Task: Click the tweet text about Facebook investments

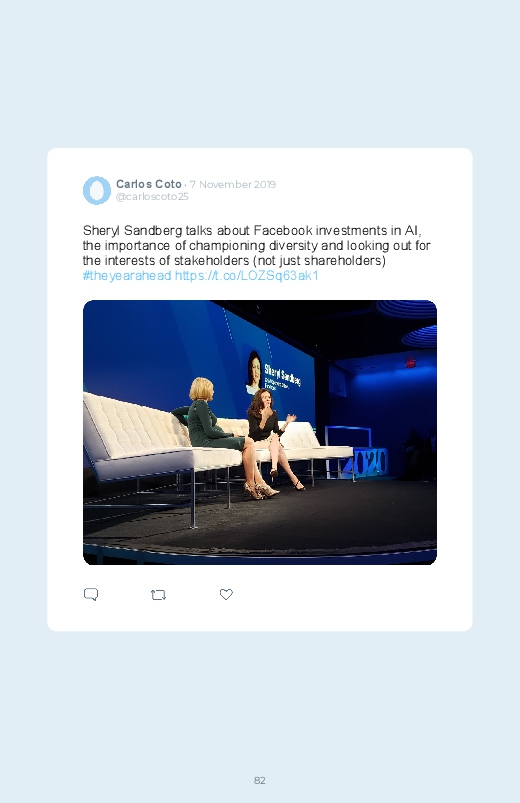Action: (257, 245)
